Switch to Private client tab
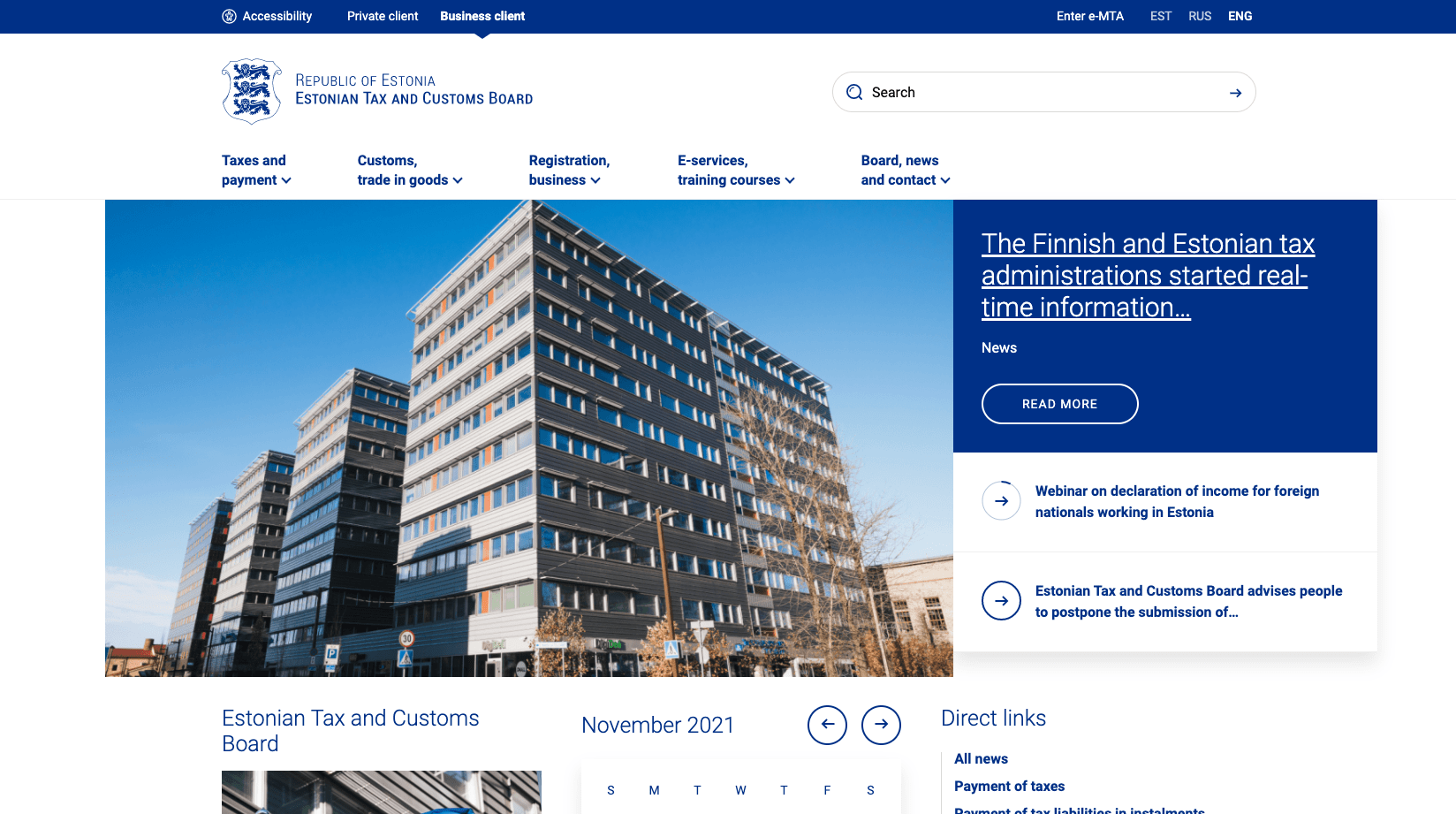This screenshot has width=1456, height=814. (383, 16)
